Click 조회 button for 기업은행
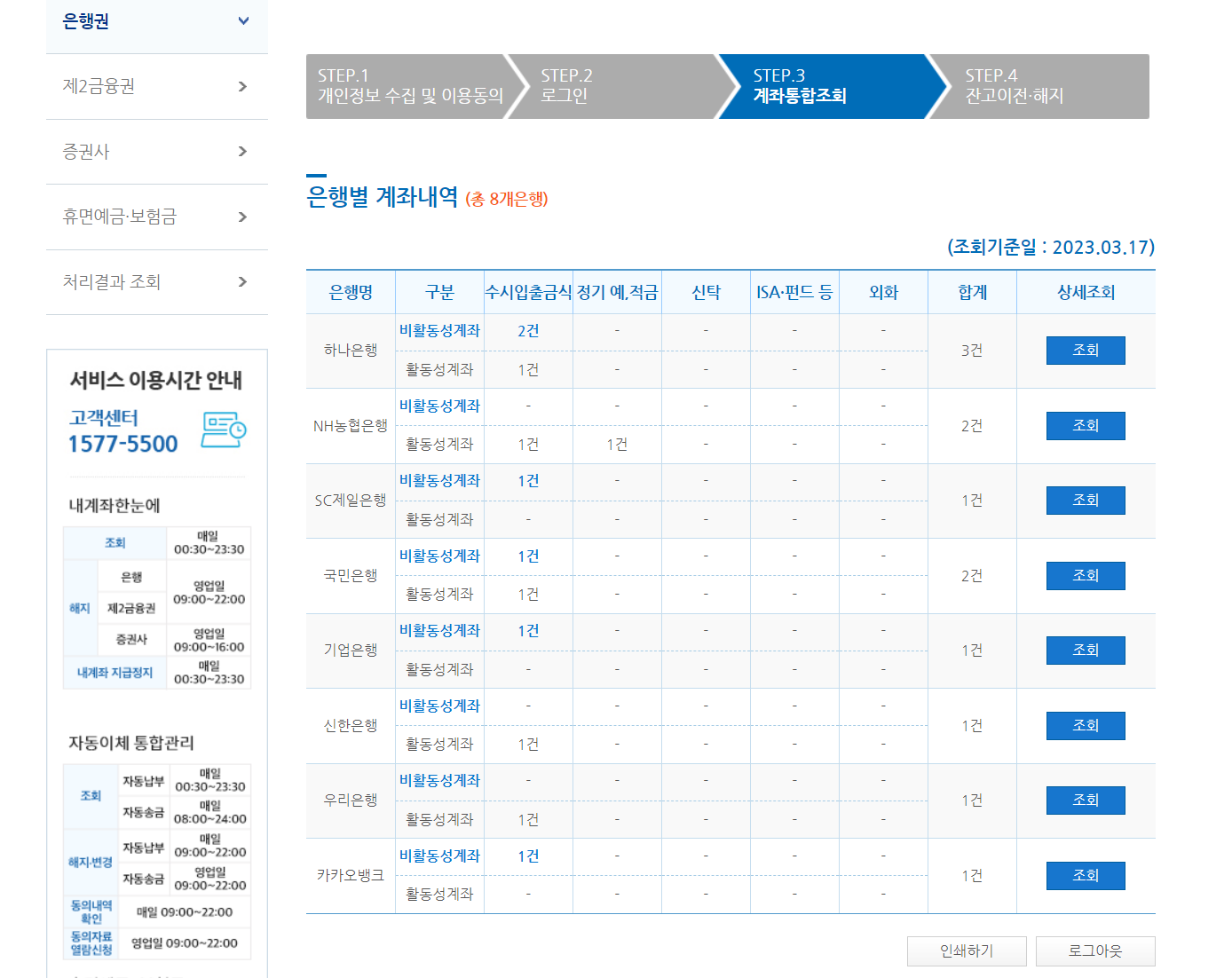This screenshot has width=1232, height=978. (1086, 651)
